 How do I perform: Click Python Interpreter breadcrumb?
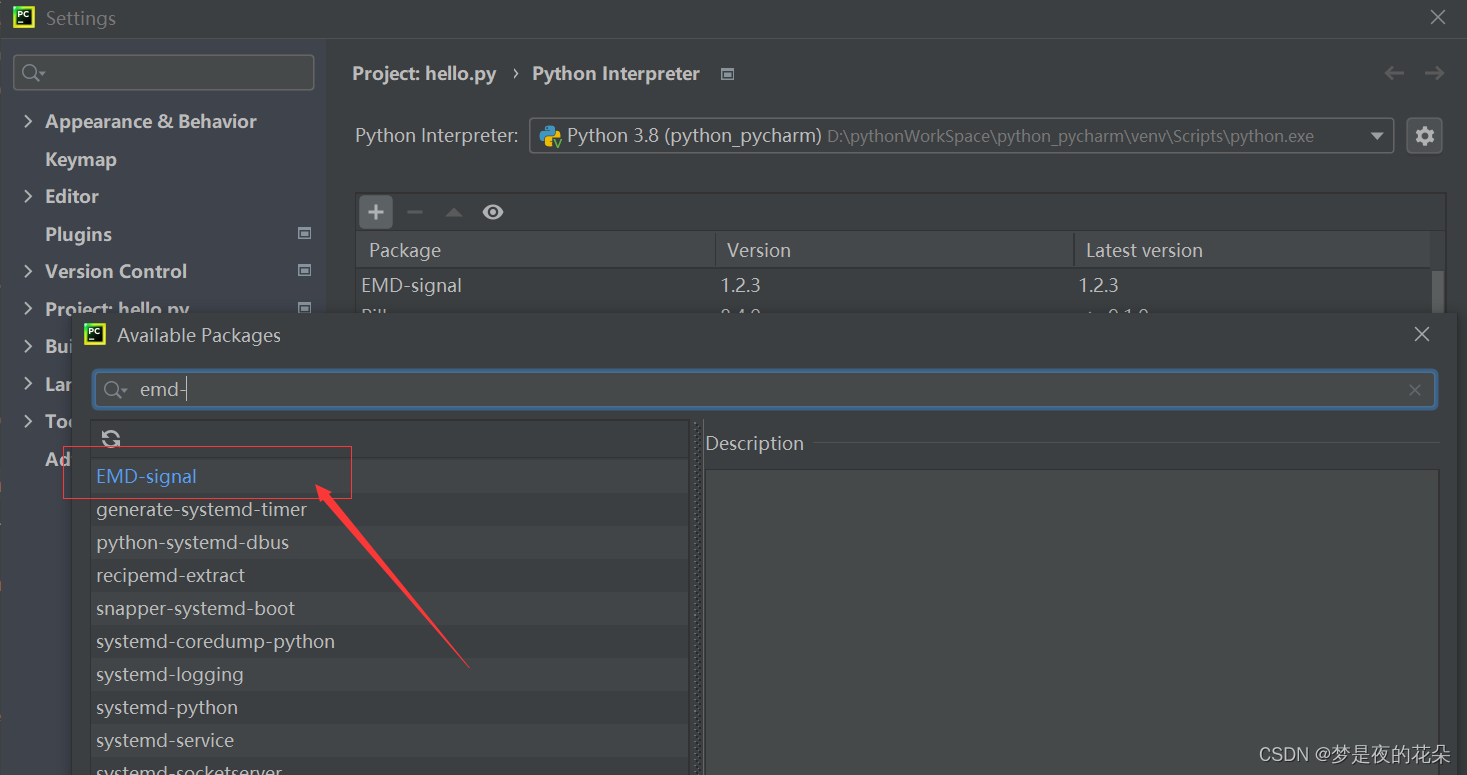[x=616, y=74]
